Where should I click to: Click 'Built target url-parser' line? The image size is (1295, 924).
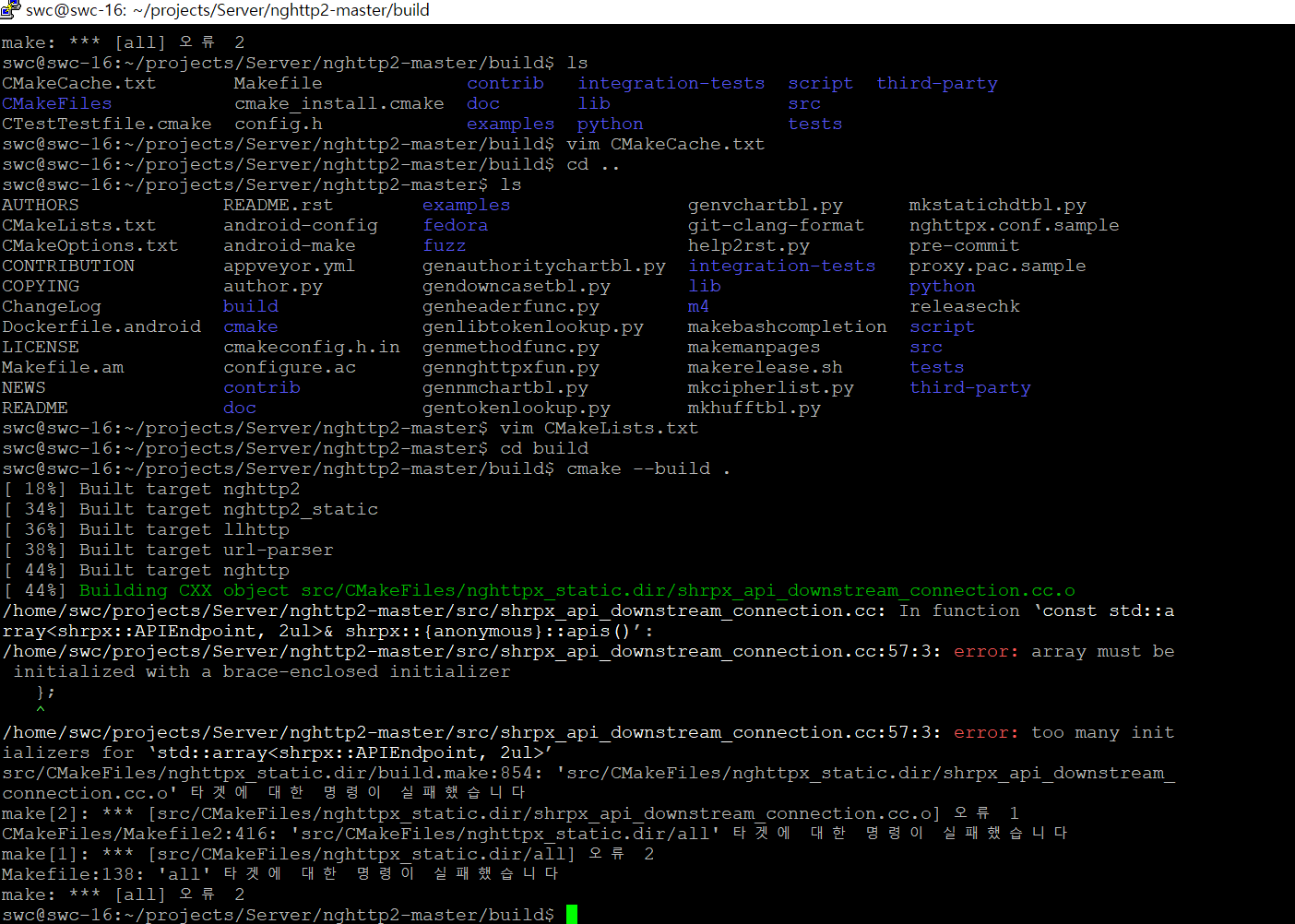pyautogui.click(x=207, y=550)
